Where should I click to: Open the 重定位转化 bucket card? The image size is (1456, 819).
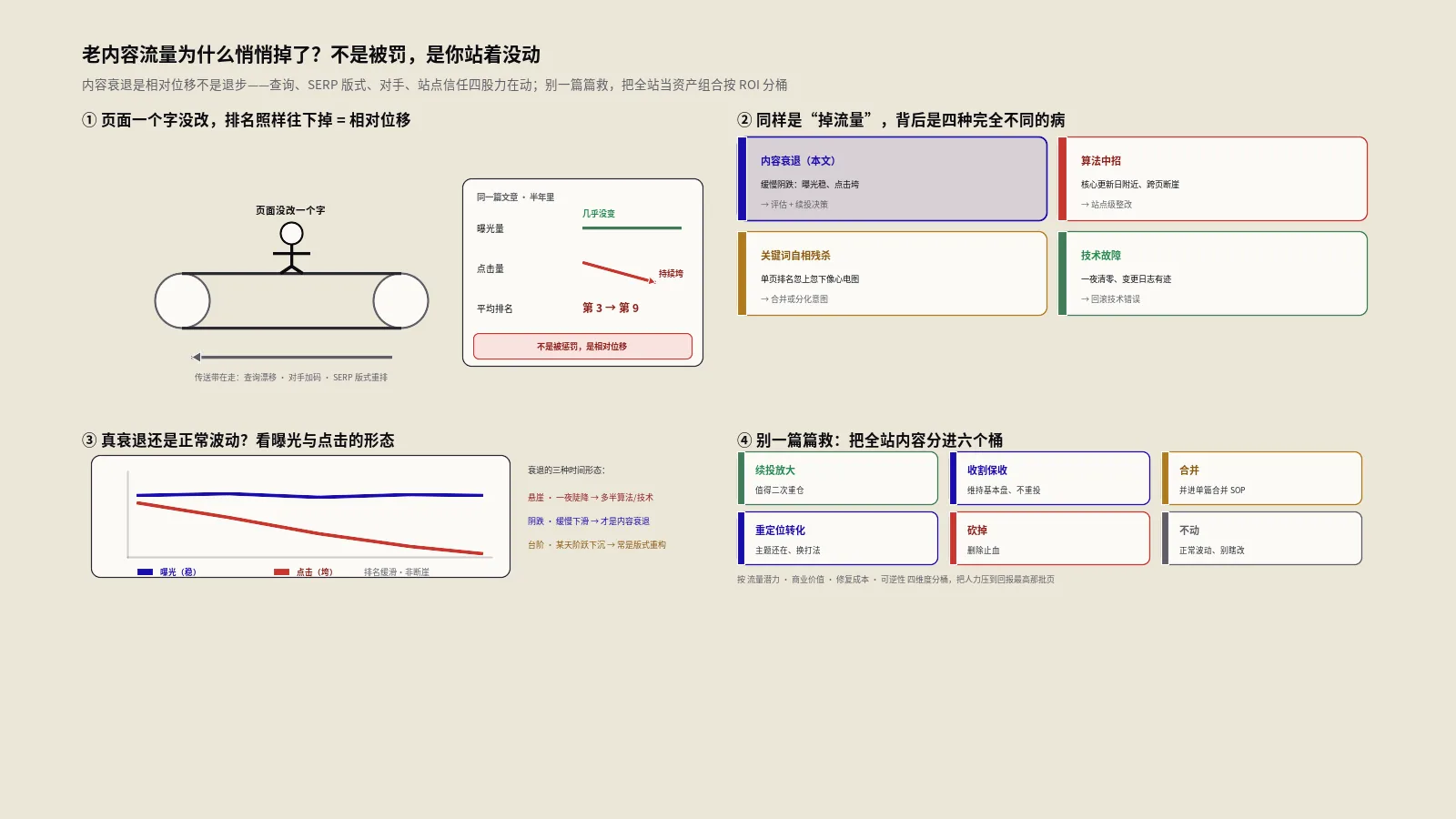pos(837,539)
